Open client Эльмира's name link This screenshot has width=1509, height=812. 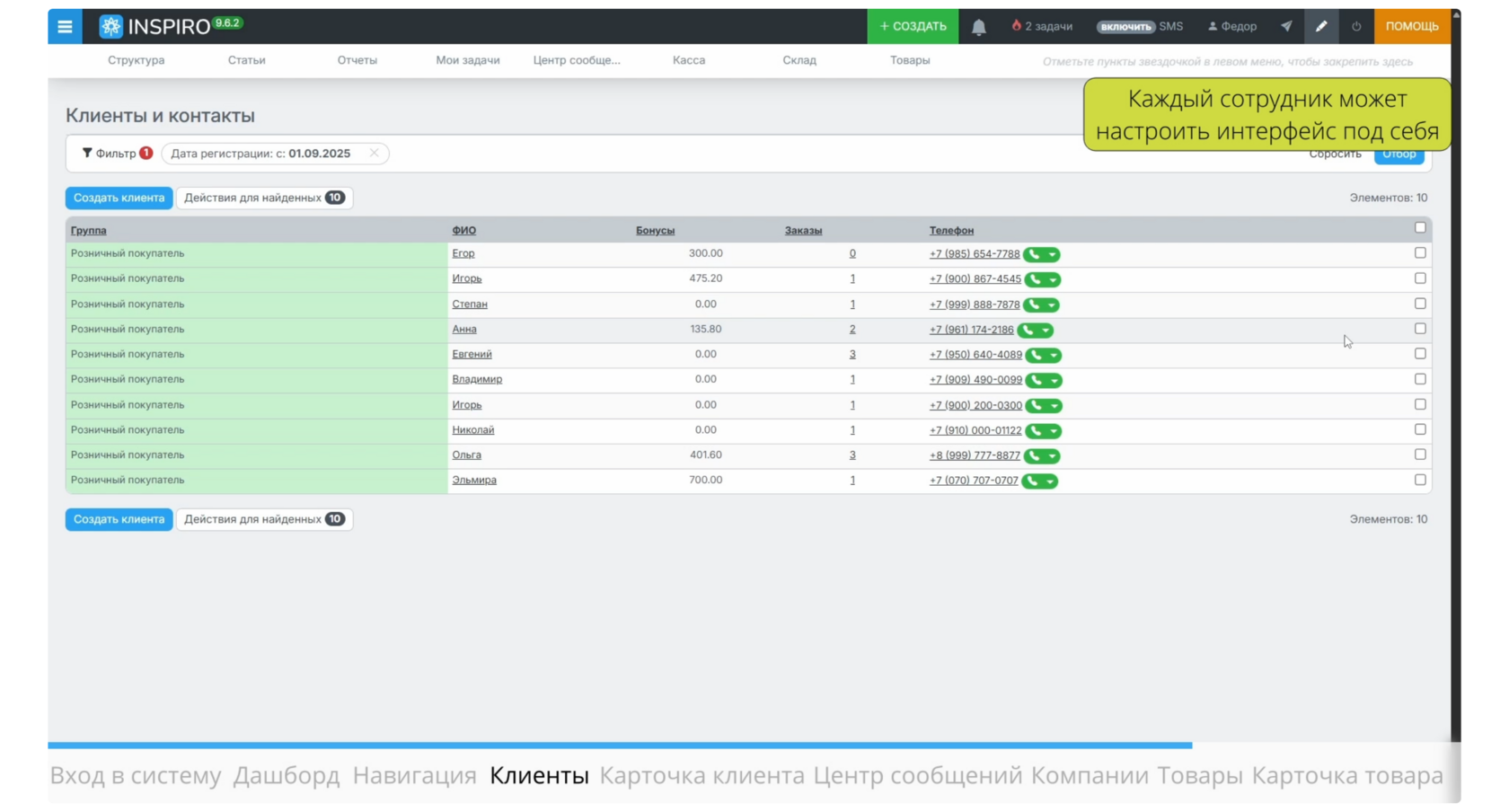(x=474, y=481)
